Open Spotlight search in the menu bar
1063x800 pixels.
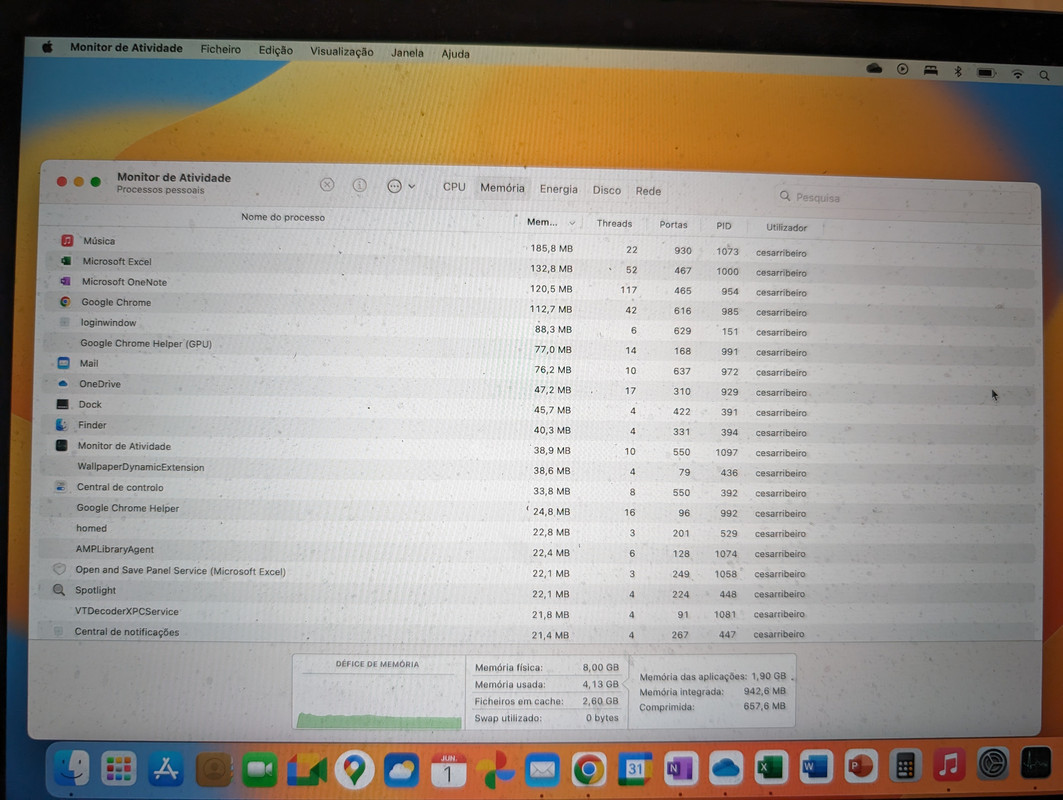1045,75
